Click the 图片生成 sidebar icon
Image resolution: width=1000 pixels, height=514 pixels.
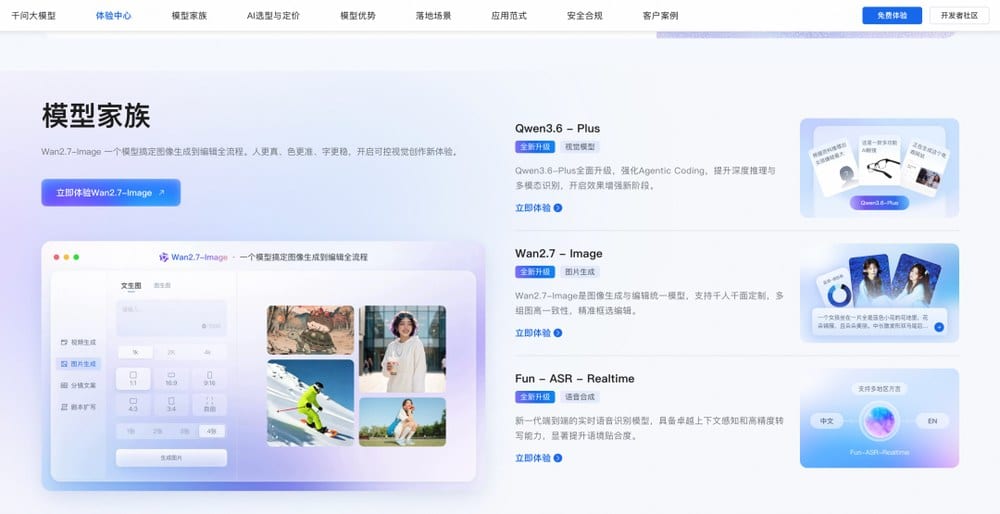point(64,364)
